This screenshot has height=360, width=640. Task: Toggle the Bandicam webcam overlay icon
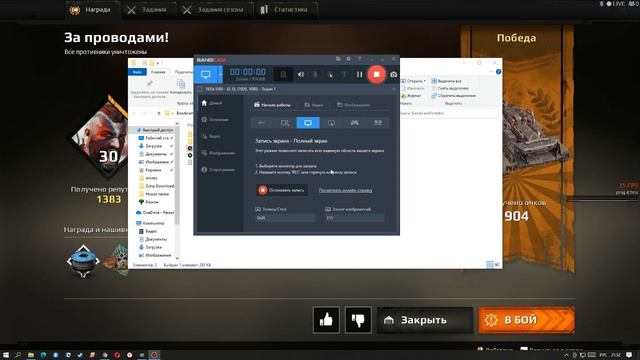tap(283, 74)
